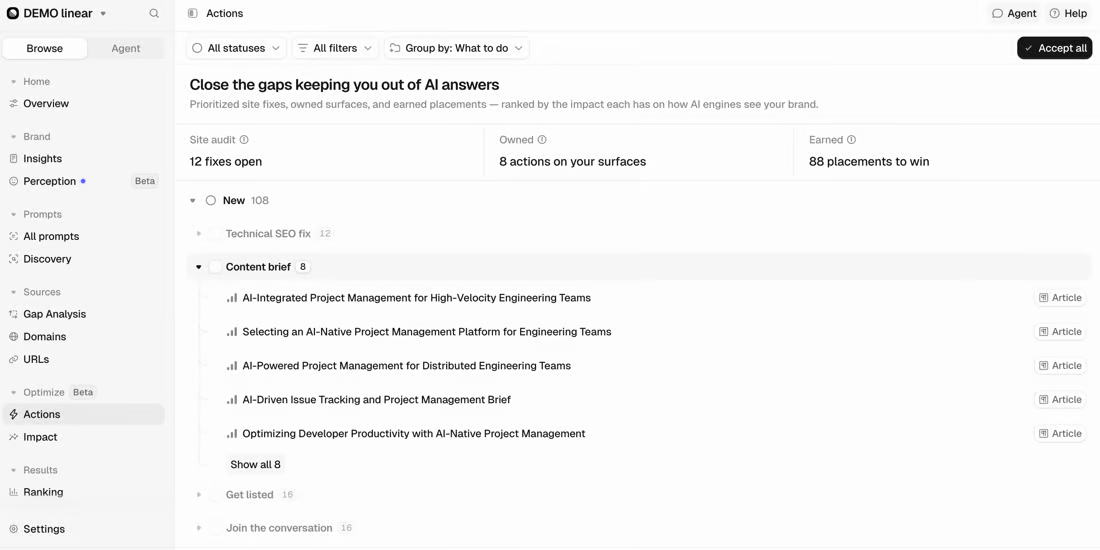The image size is (1100, 550).
Task: Open Selecting an AI-Native Project Management Platform brief
Action: [x=427, y=332]
